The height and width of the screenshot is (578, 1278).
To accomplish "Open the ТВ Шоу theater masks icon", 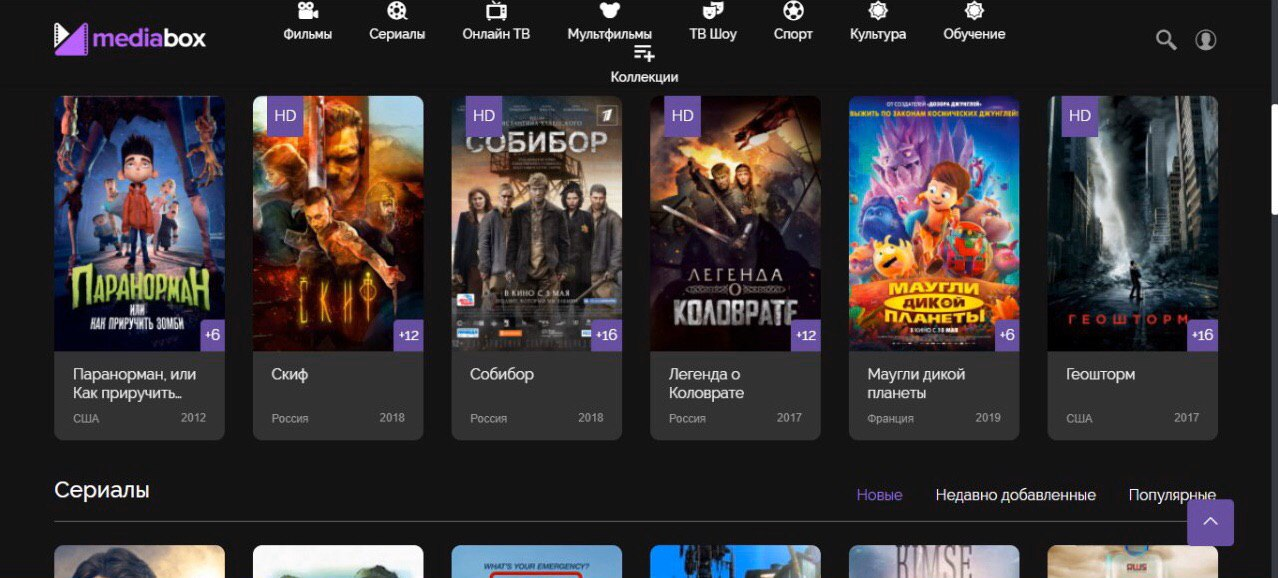I will 713,11.
